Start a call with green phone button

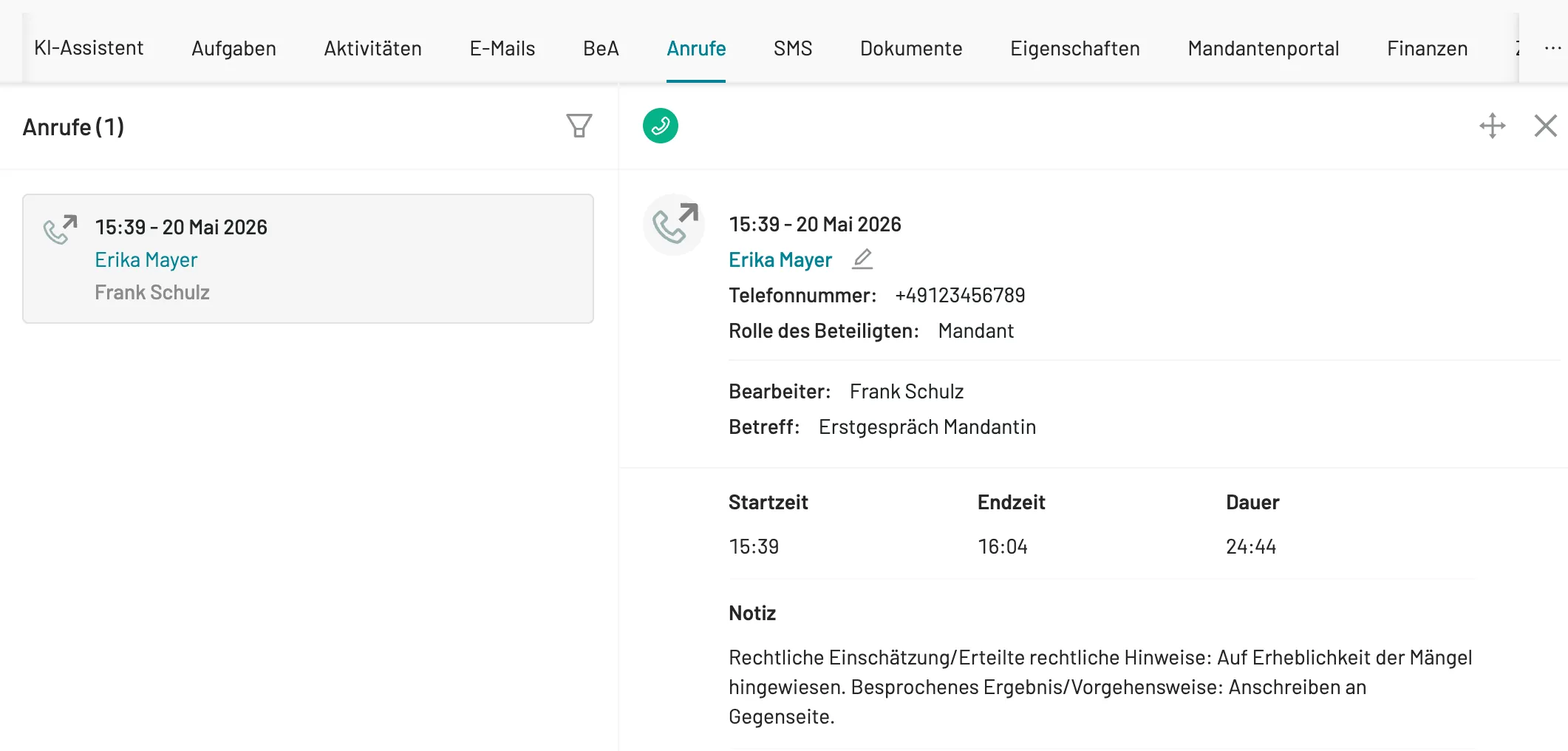click(661, 126)
